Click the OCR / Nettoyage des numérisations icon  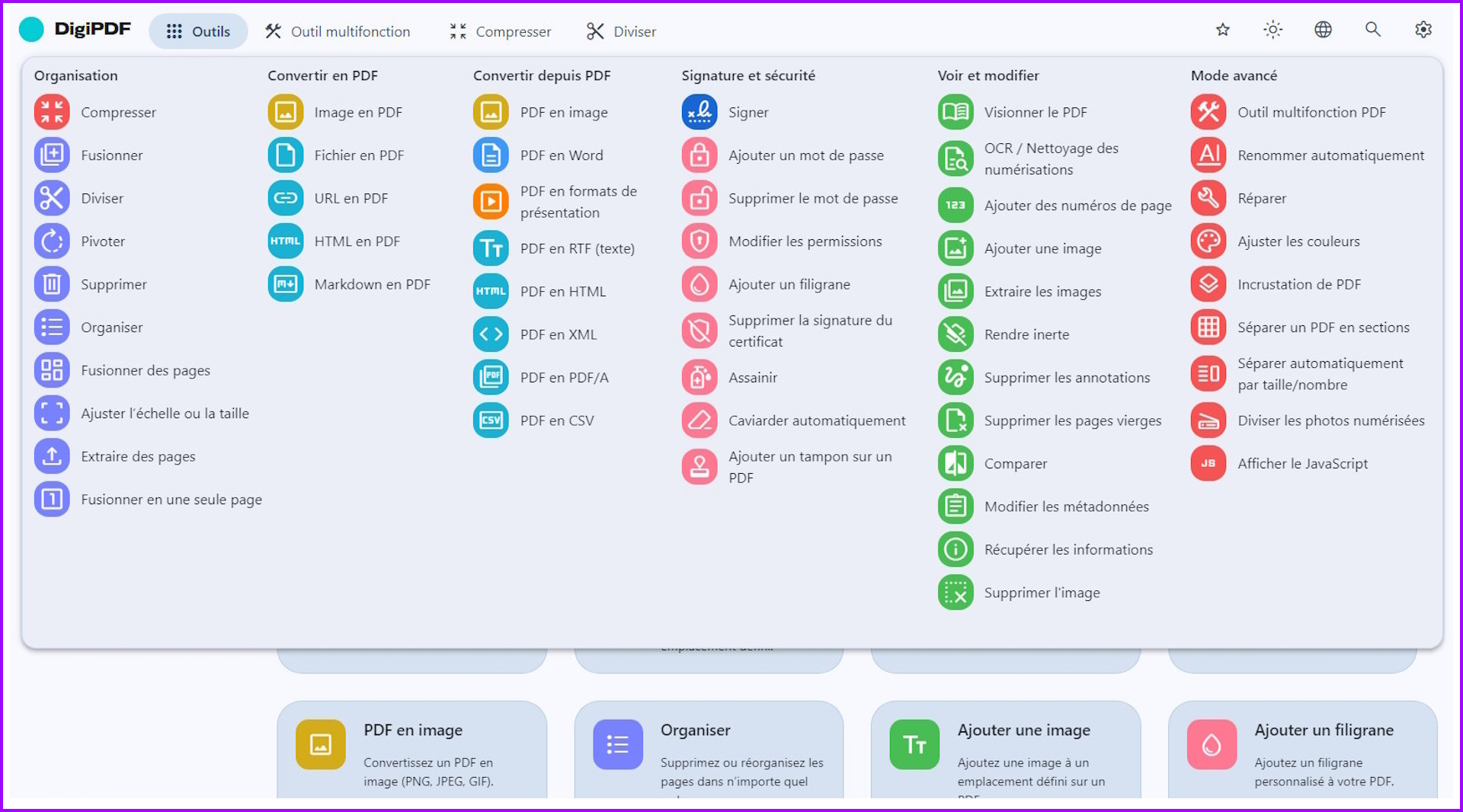pos(956,159)
